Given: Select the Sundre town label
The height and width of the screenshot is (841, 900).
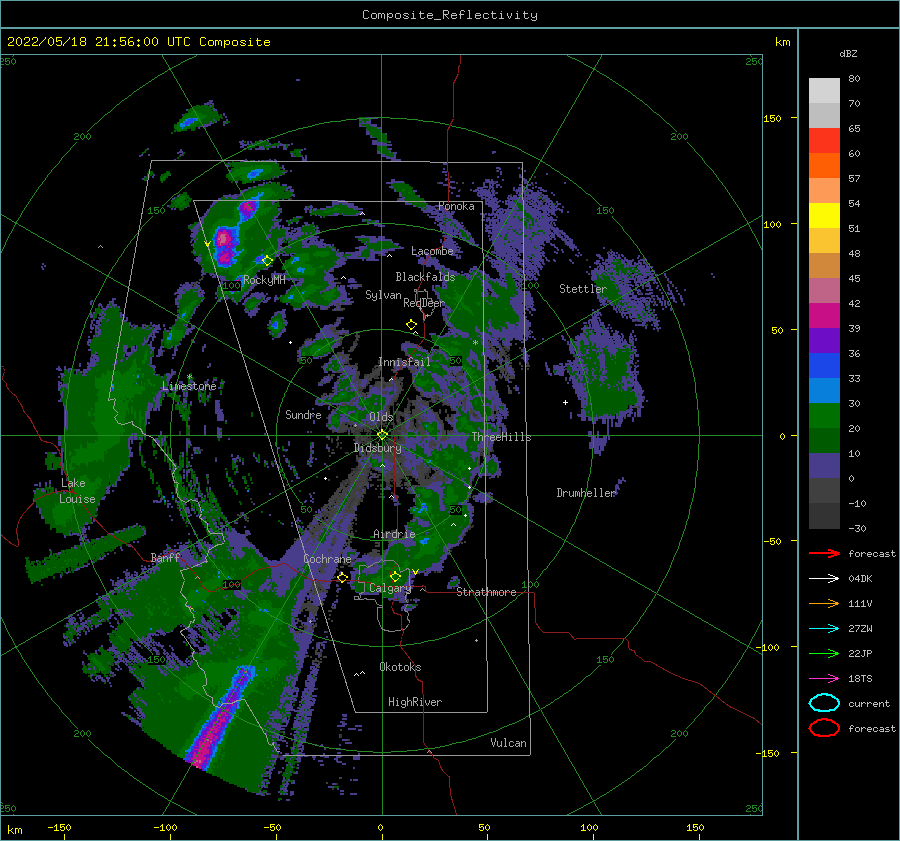Looking at the screenshot, I should coord(303,414).
